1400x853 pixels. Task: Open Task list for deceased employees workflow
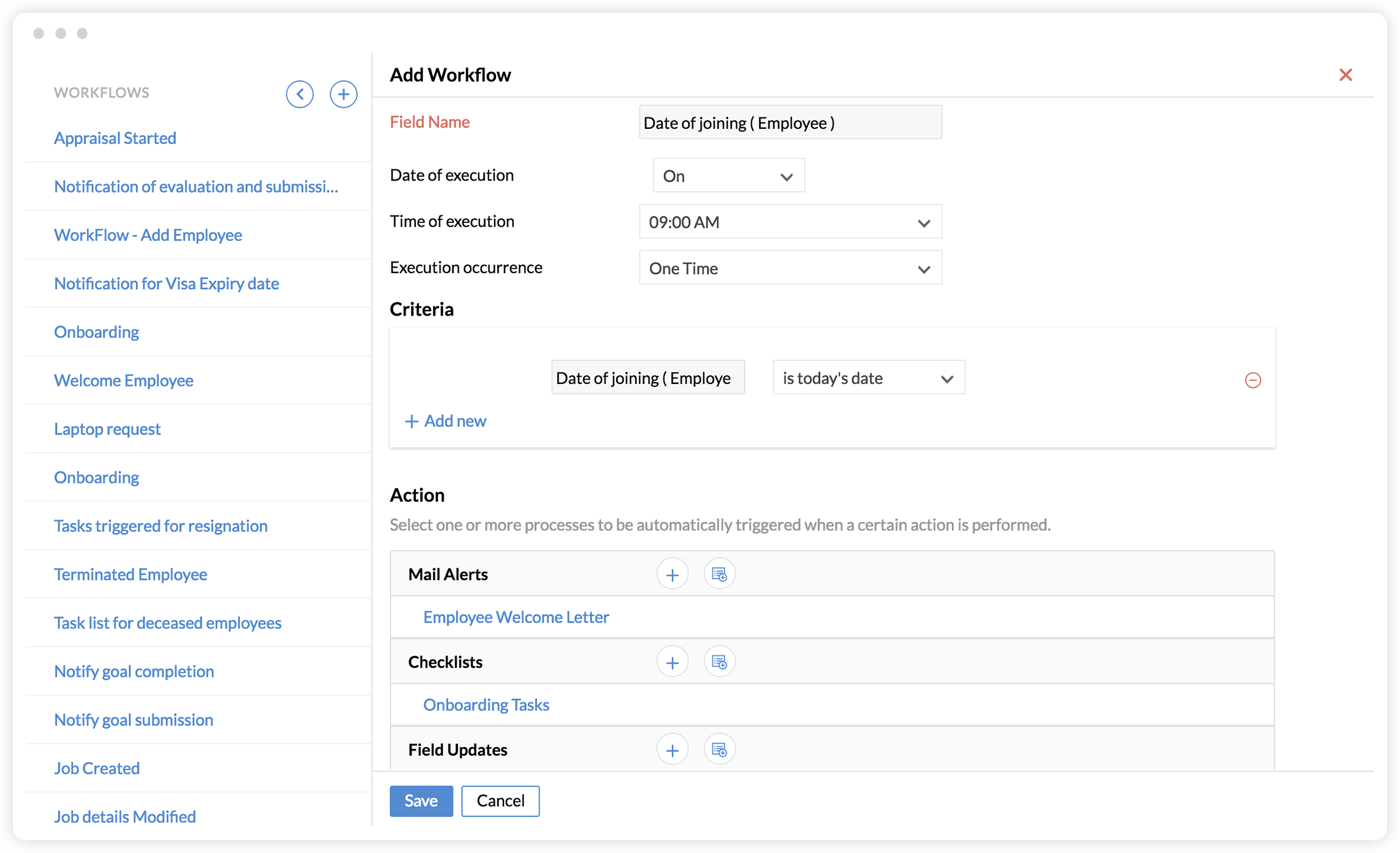(168, 622)
